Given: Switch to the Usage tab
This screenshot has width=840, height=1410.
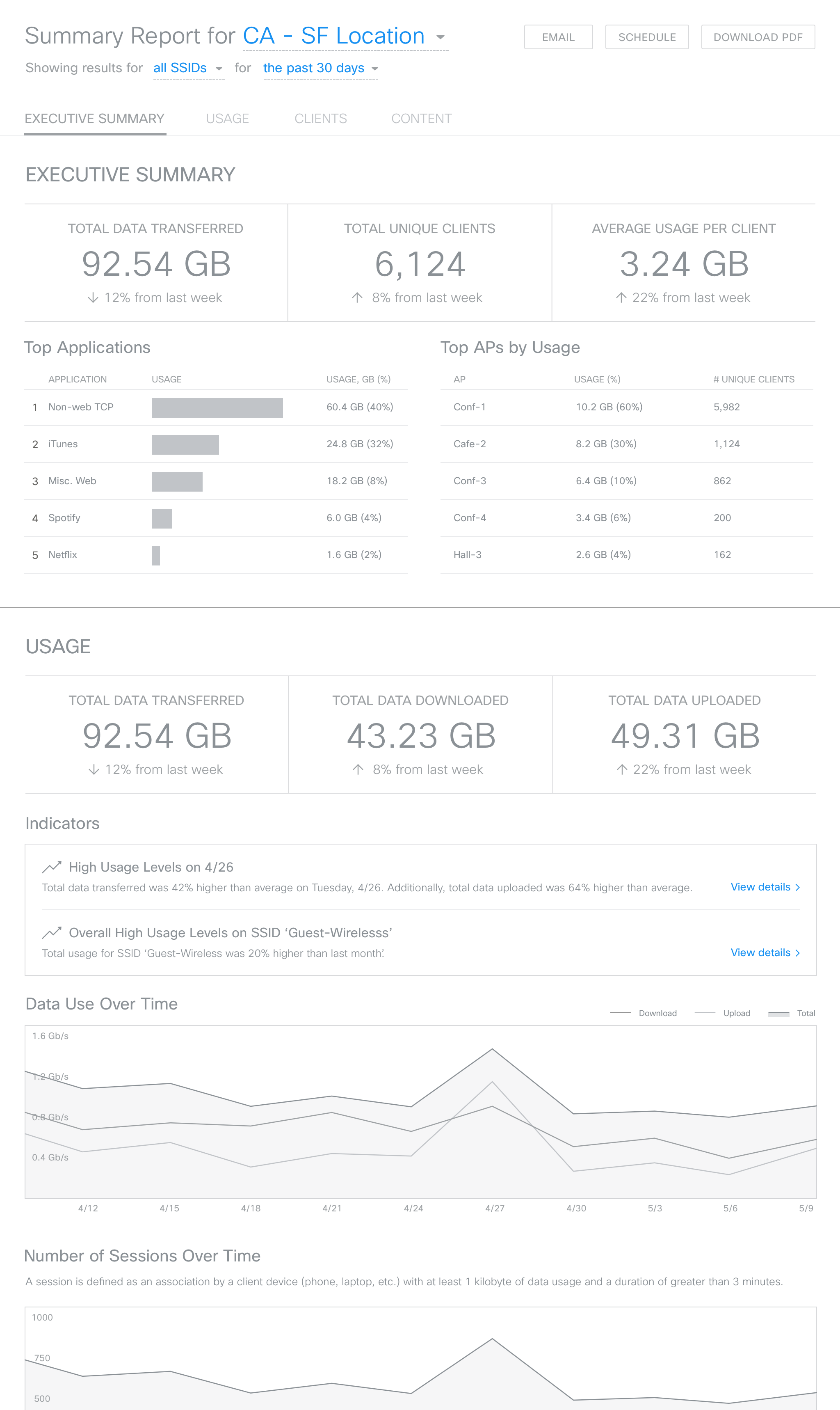Looking at the screenshot, I should tap(227, 118).
